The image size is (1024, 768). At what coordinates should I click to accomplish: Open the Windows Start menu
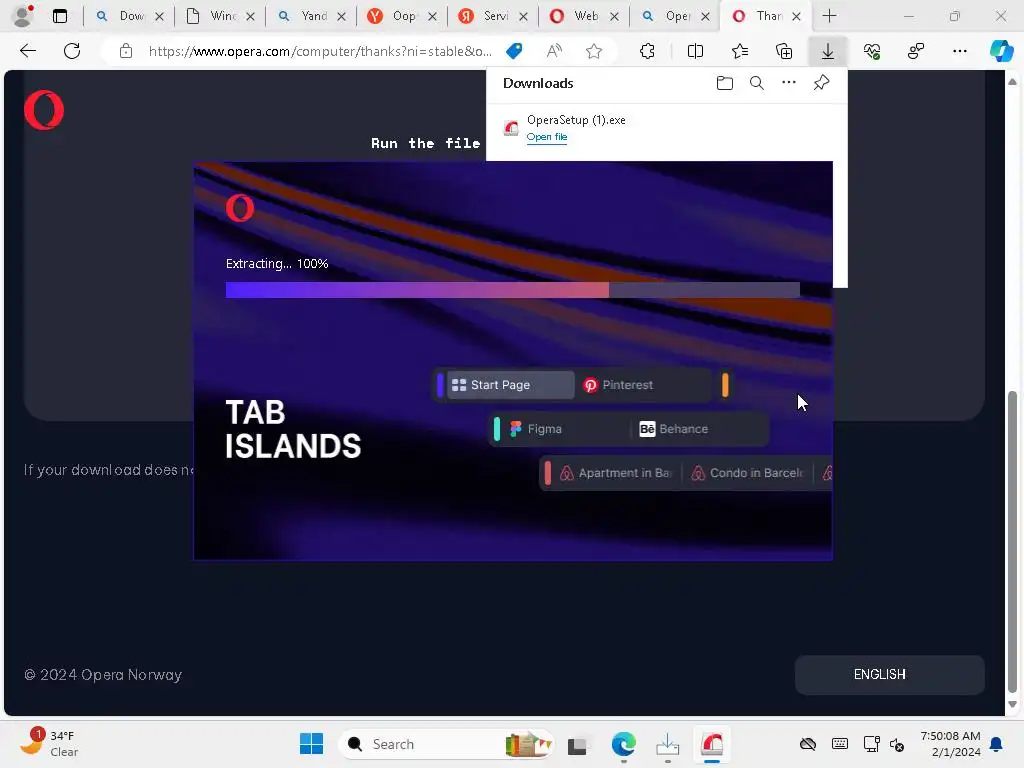point(311,744)
